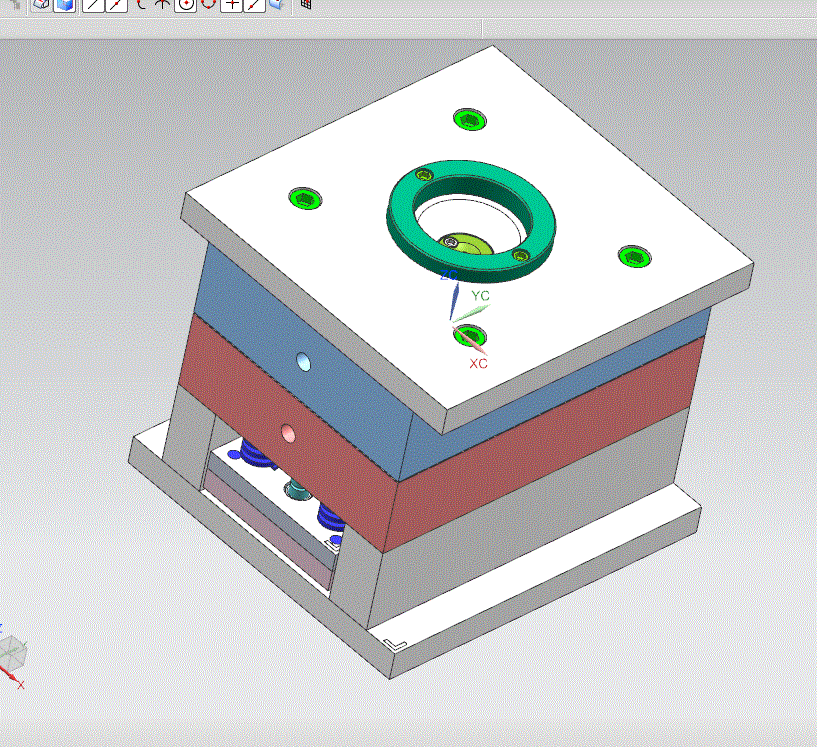Click the white face with red mark icon
This screenshot has height=747, width=817.
point(41,5)
